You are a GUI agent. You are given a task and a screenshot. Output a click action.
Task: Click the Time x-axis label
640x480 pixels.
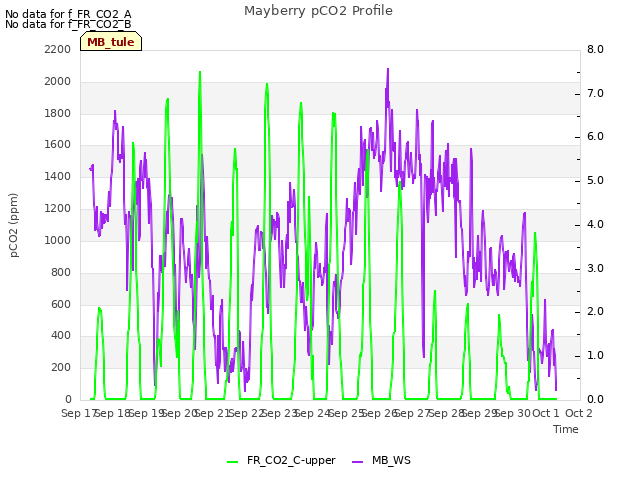pos(566,429)
